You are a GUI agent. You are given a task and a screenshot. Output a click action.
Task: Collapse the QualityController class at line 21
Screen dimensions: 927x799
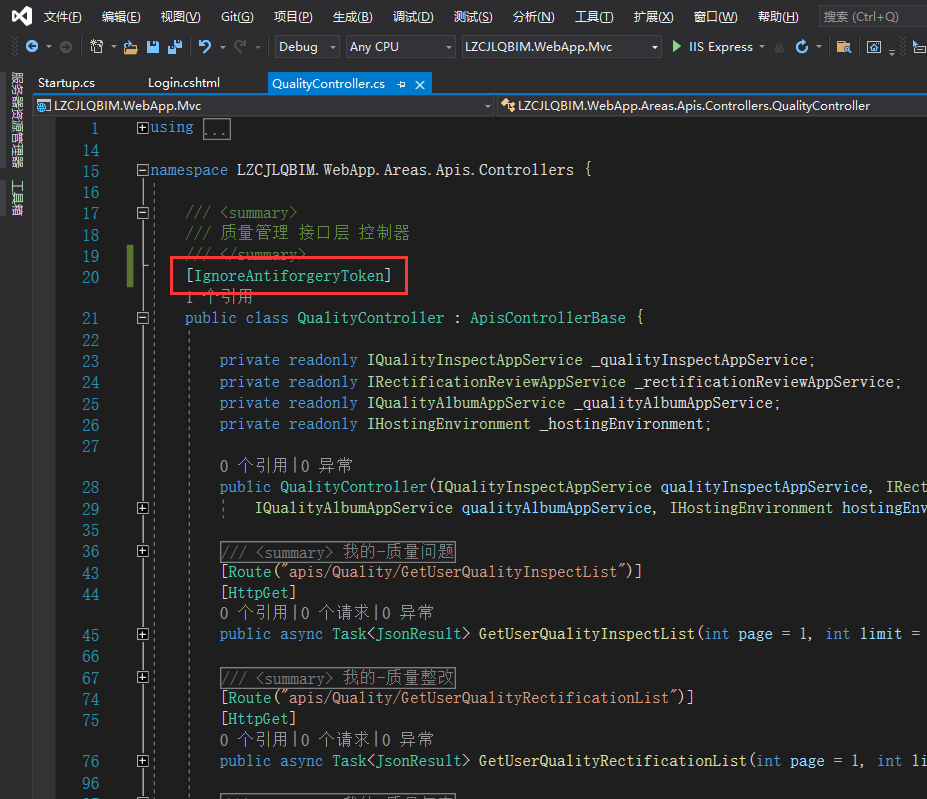[142, 318]
